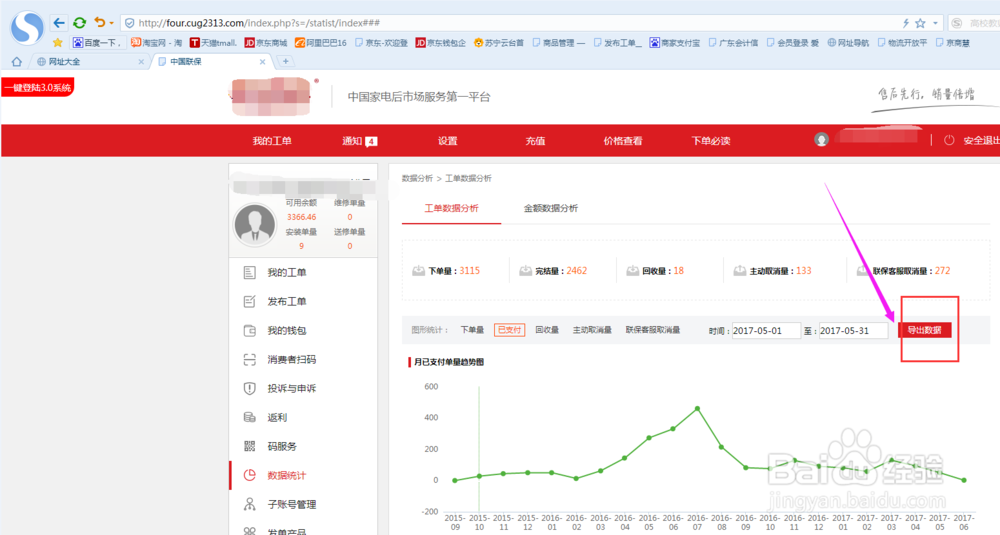This screenshot has height=535, width=1000.
Task: Open 我的钱包 in the left sidebar
Action: click(286, 331)
